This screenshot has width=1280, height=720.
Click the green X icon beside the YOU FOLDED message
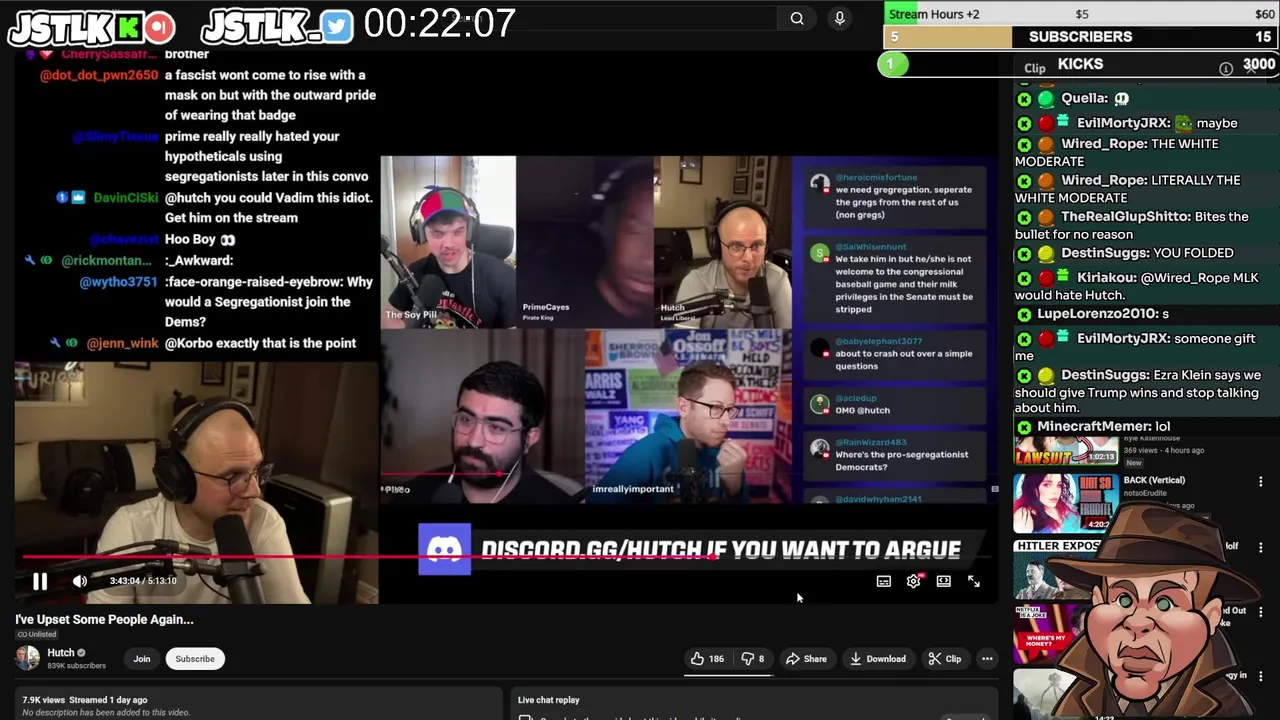1024,254
